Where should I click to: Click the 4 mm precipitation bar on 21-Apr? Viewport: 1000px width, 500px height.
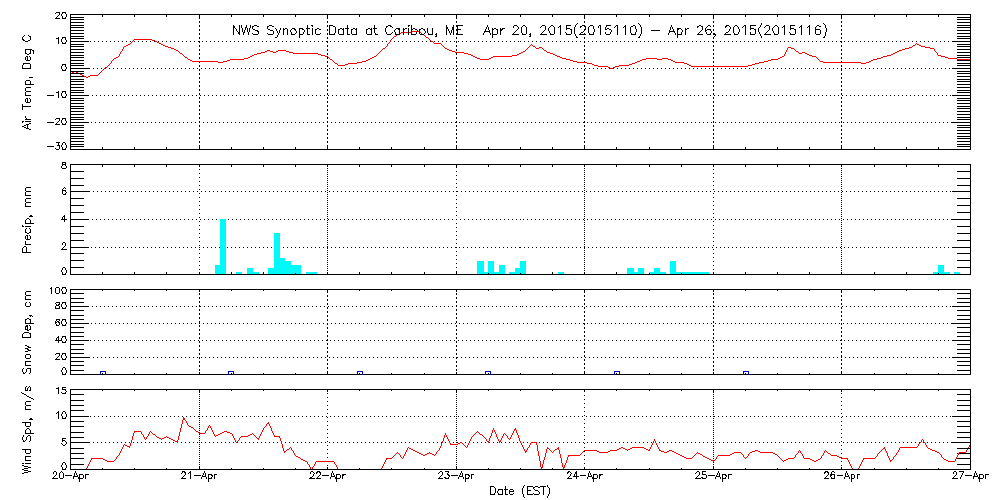pos(223,246)
